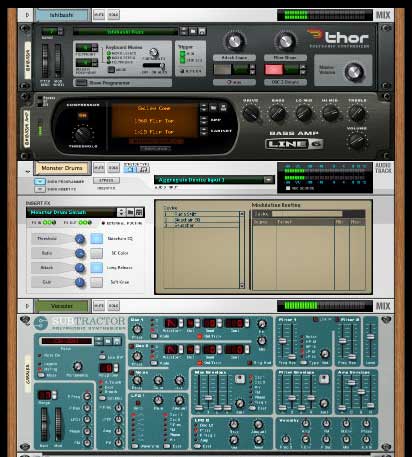Click the Thor pitch bend wheel
The height and width of the screenshot is (457, 412).
[45, 61]
